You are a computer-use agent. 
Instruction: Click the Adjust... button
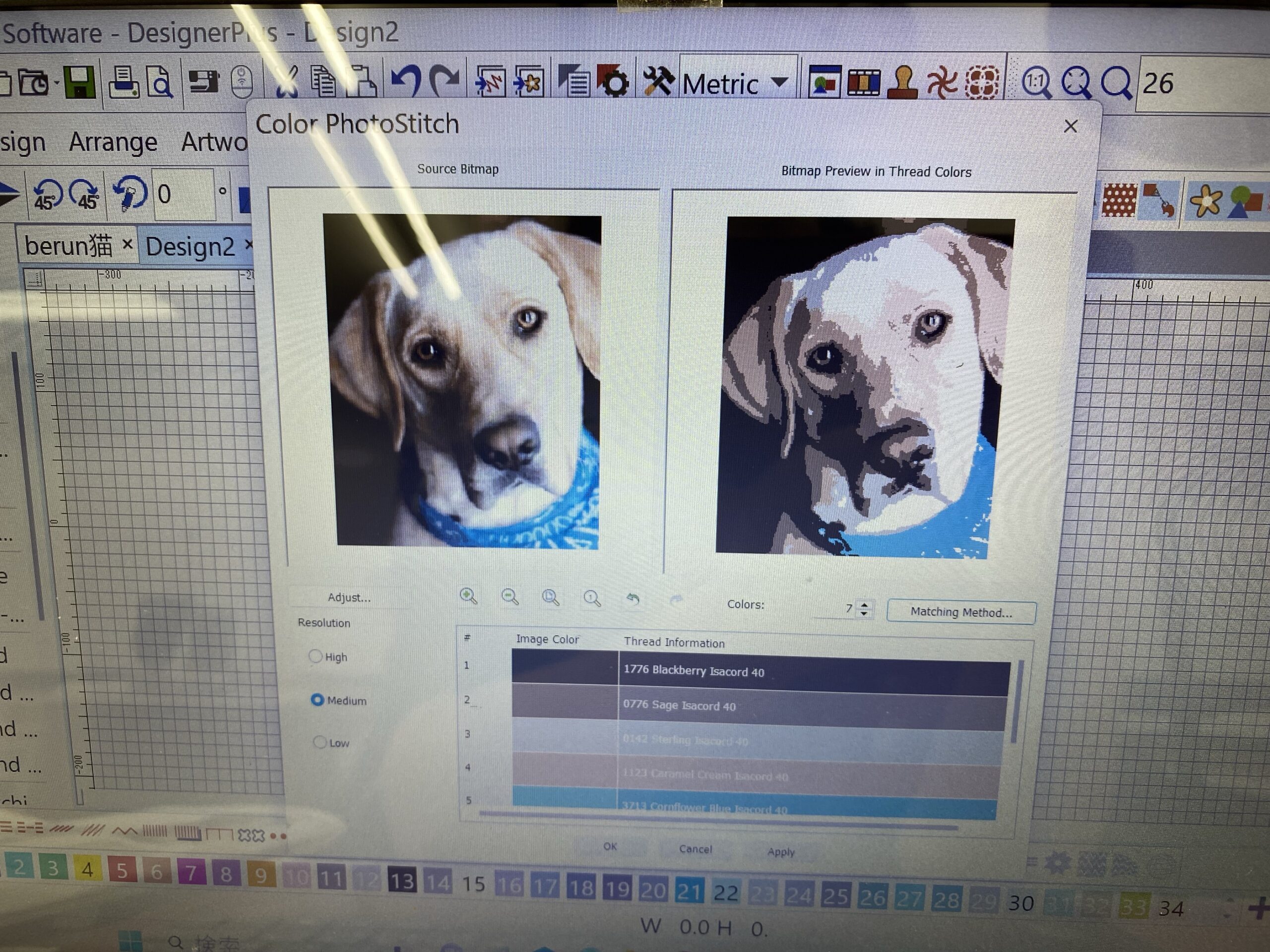[349, 597]
